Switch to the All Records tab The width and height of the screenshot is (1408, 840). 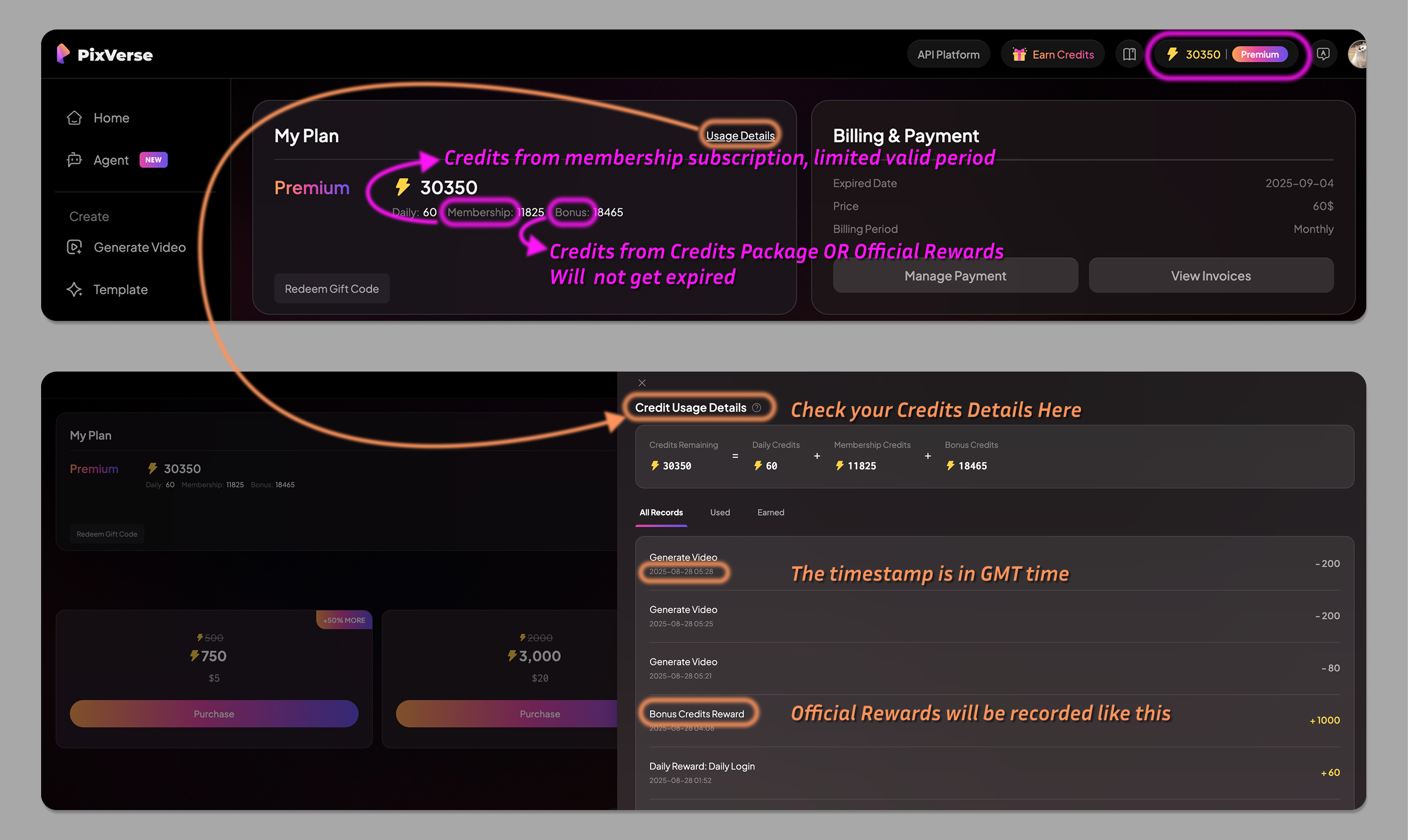pyautogui.click(x=661, y=512)
